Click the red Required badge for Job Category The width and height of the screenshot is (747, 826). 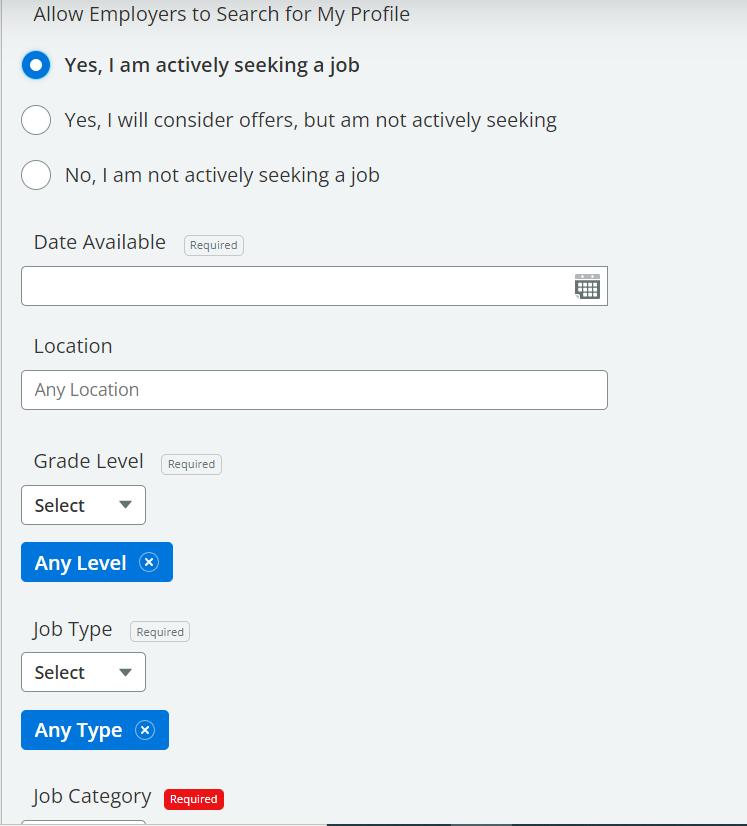pos(194,799)
